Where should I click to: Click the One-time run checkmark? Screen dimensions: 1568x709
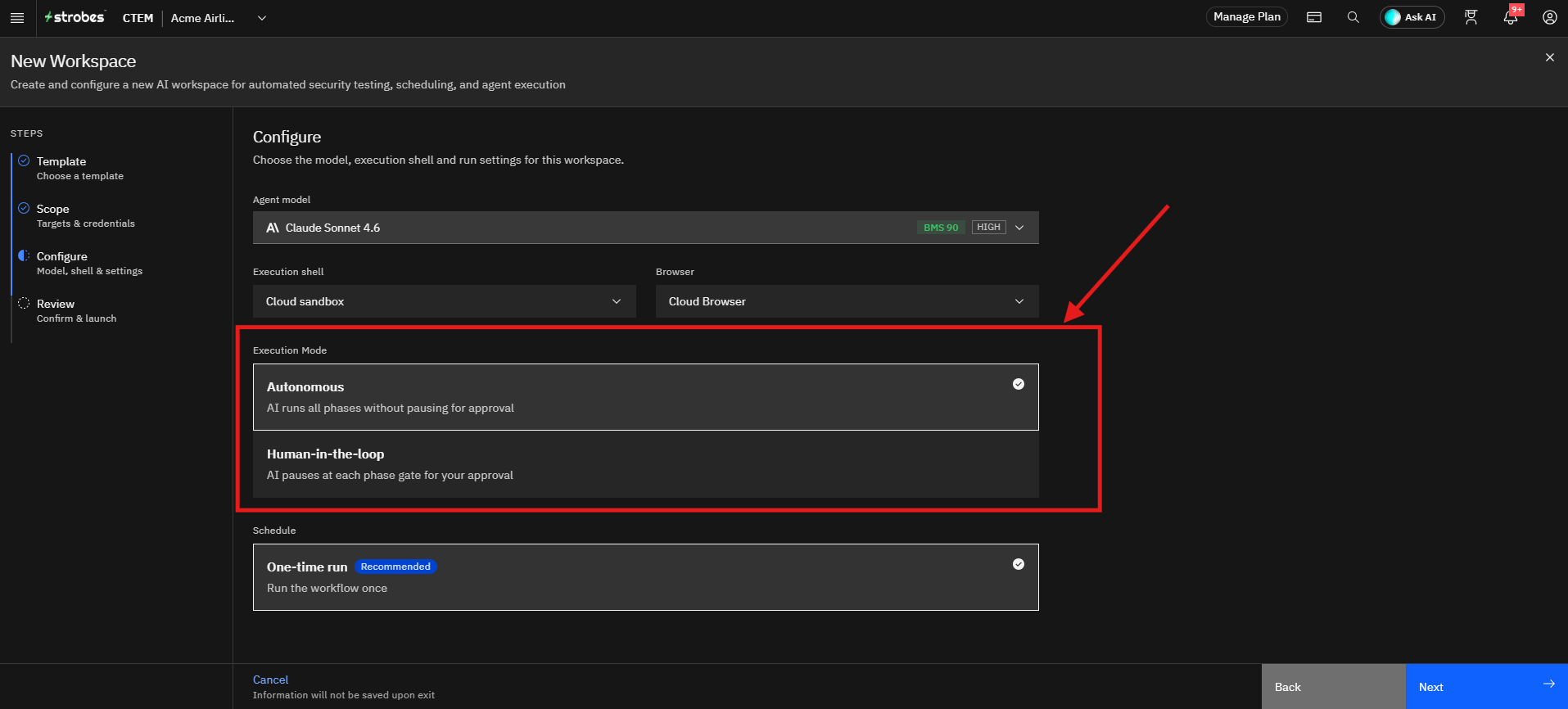click(x=1019, y=564)
